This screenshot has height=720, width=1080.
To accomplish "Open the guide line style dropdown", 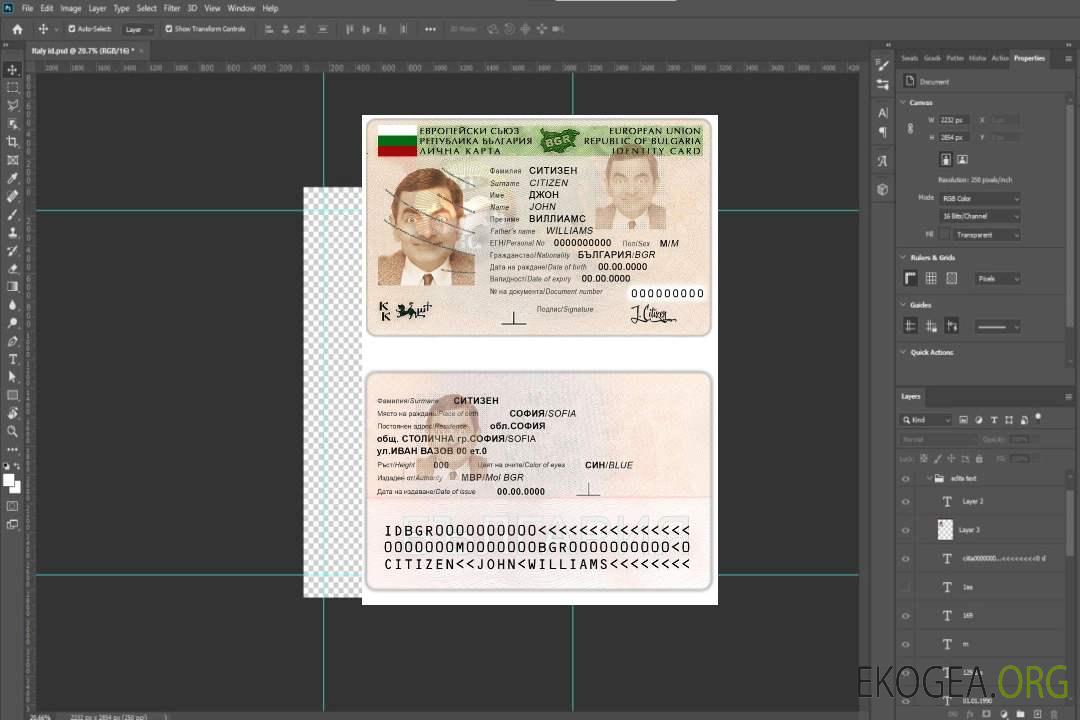I will point(997,327).
